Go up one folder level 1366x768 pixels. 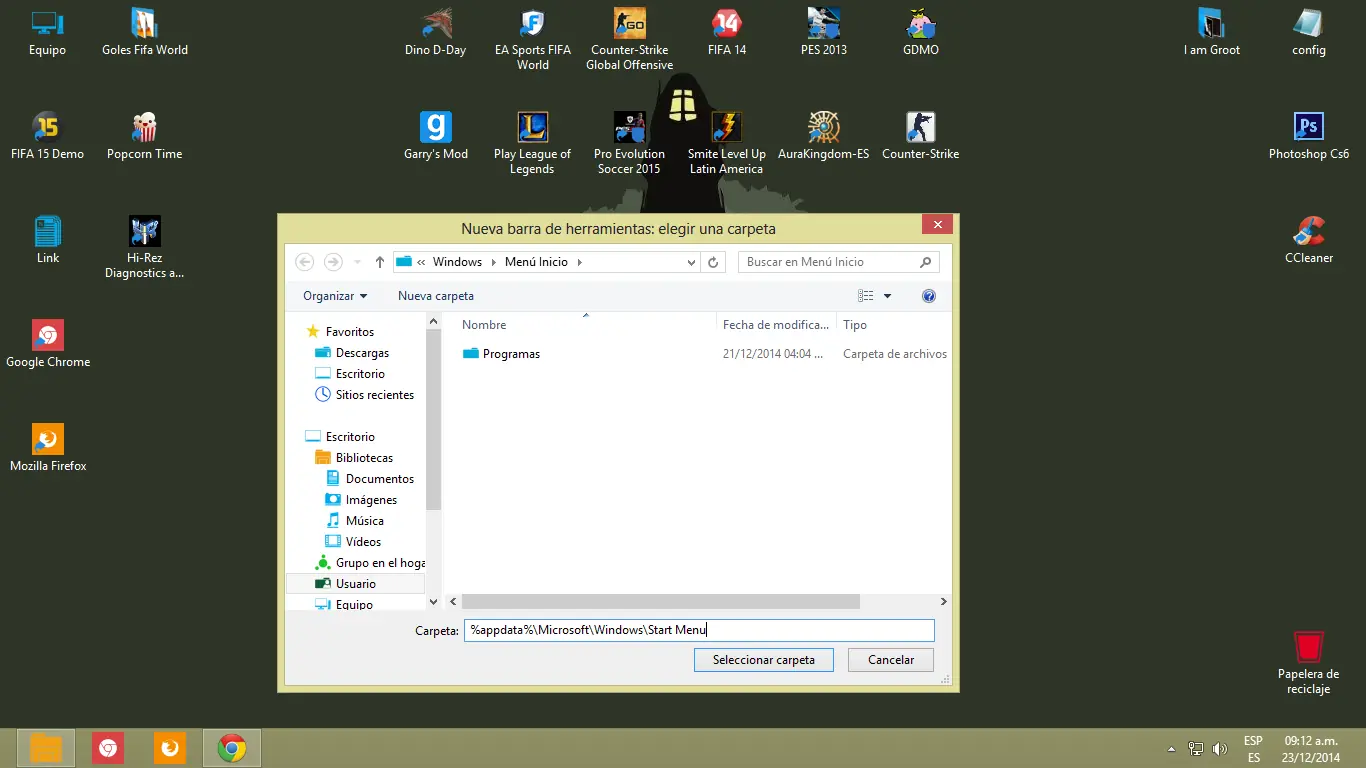pyautogui.click(x=380, y=262)
